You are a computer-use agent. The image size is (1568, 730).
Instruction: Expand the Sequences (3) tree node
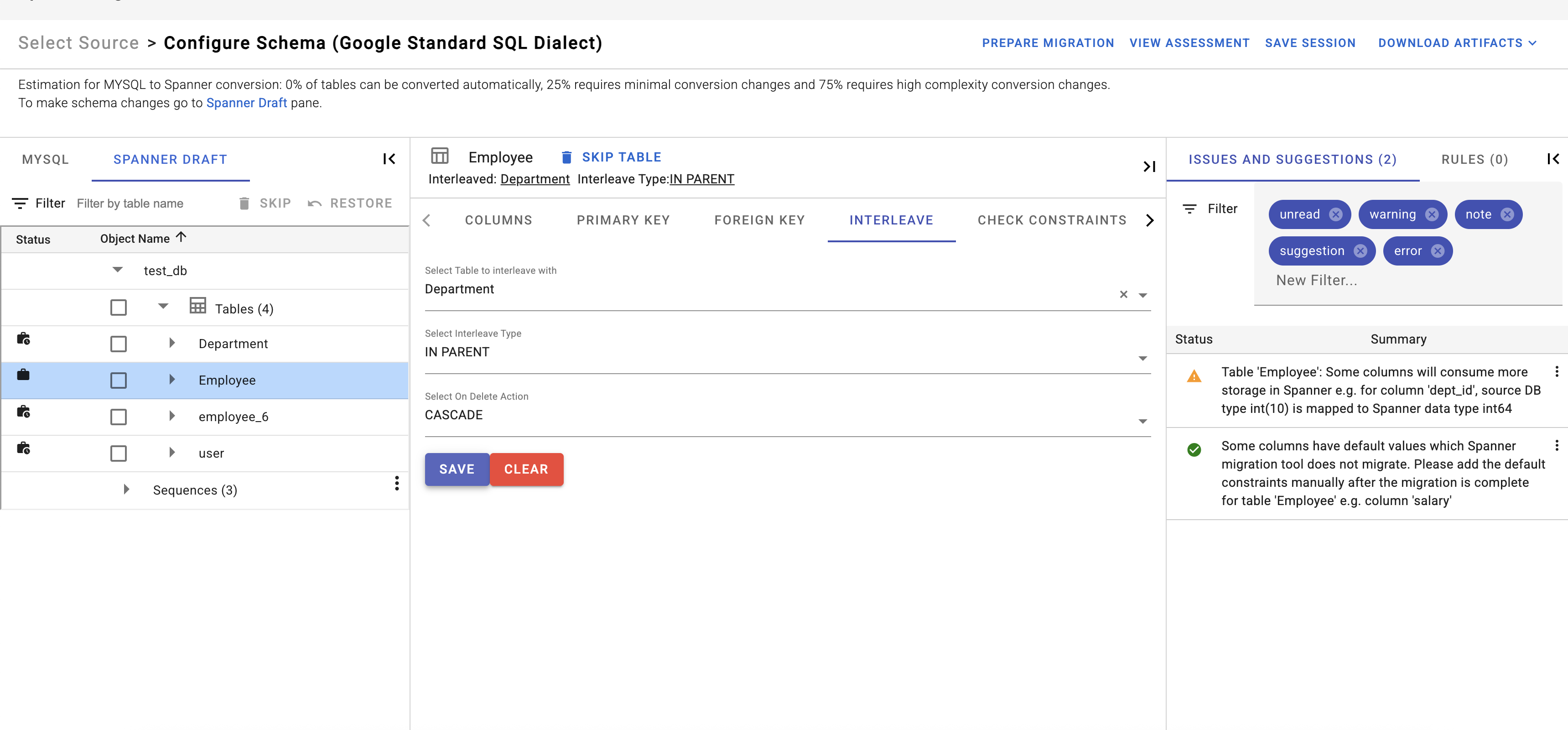click(x=126, y=490)
